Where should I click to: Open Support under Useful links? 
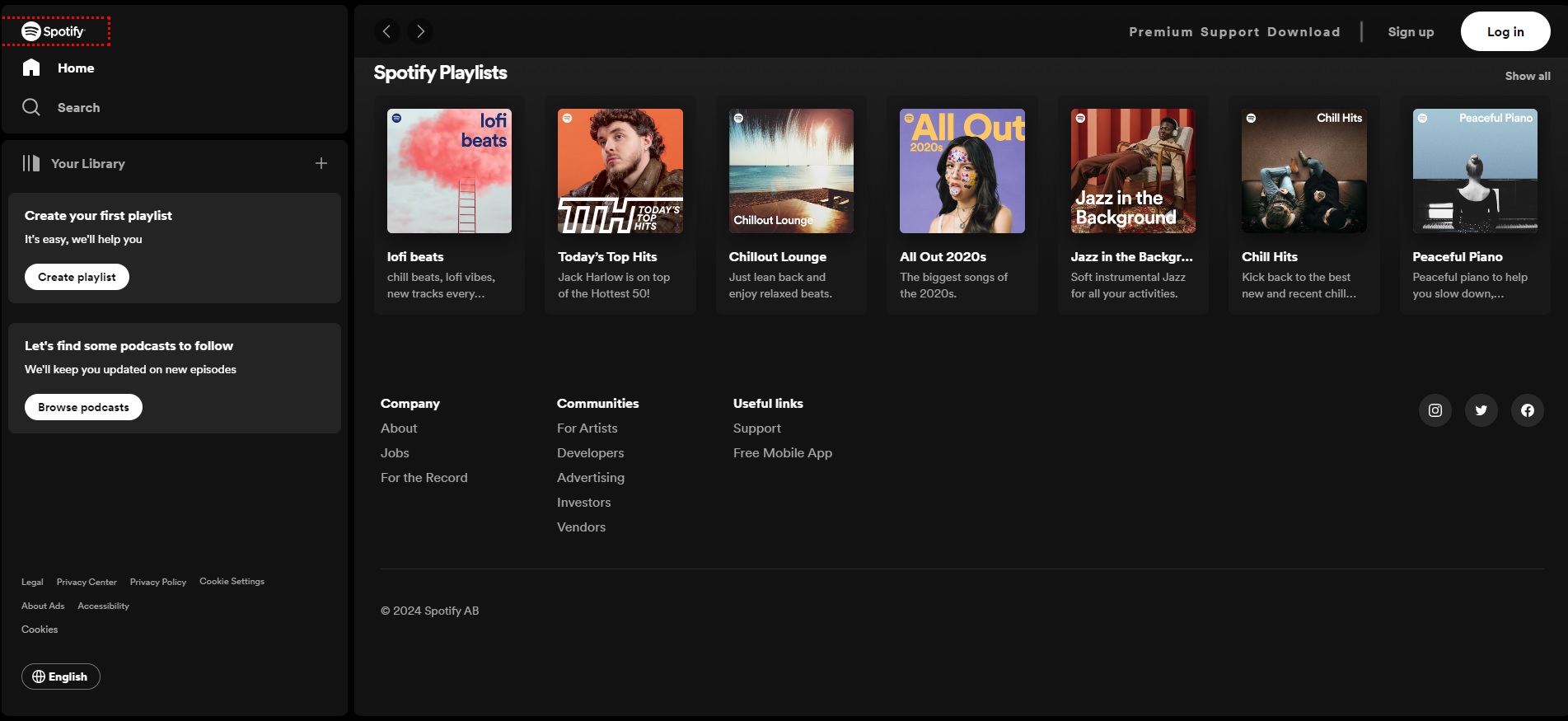click(x=757, y=428)
